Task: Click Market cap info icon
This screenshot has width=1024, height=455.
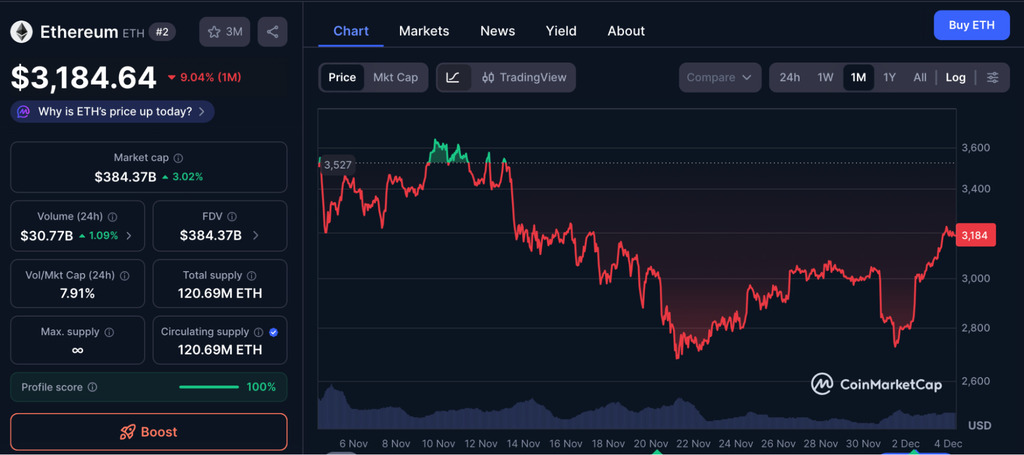Action: click(178, 158)
